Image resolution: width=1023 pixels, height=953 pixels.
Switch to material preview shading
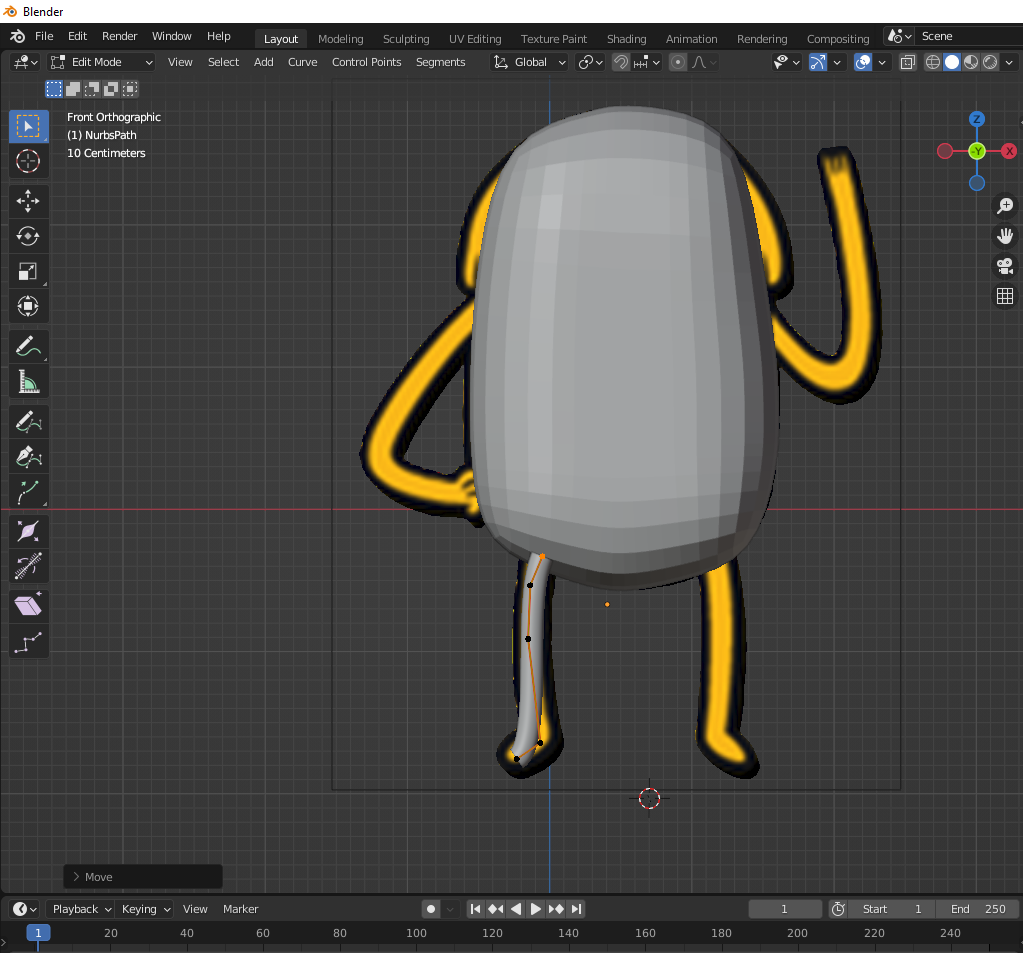971,62
